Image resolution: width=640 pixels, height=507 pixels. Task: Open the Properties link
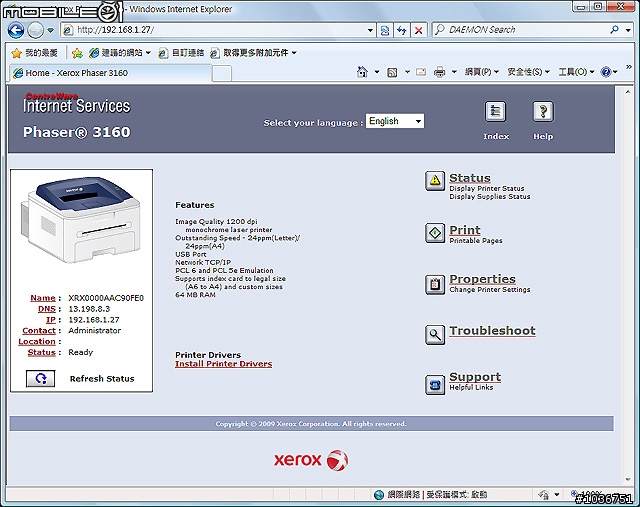[482, 279]
